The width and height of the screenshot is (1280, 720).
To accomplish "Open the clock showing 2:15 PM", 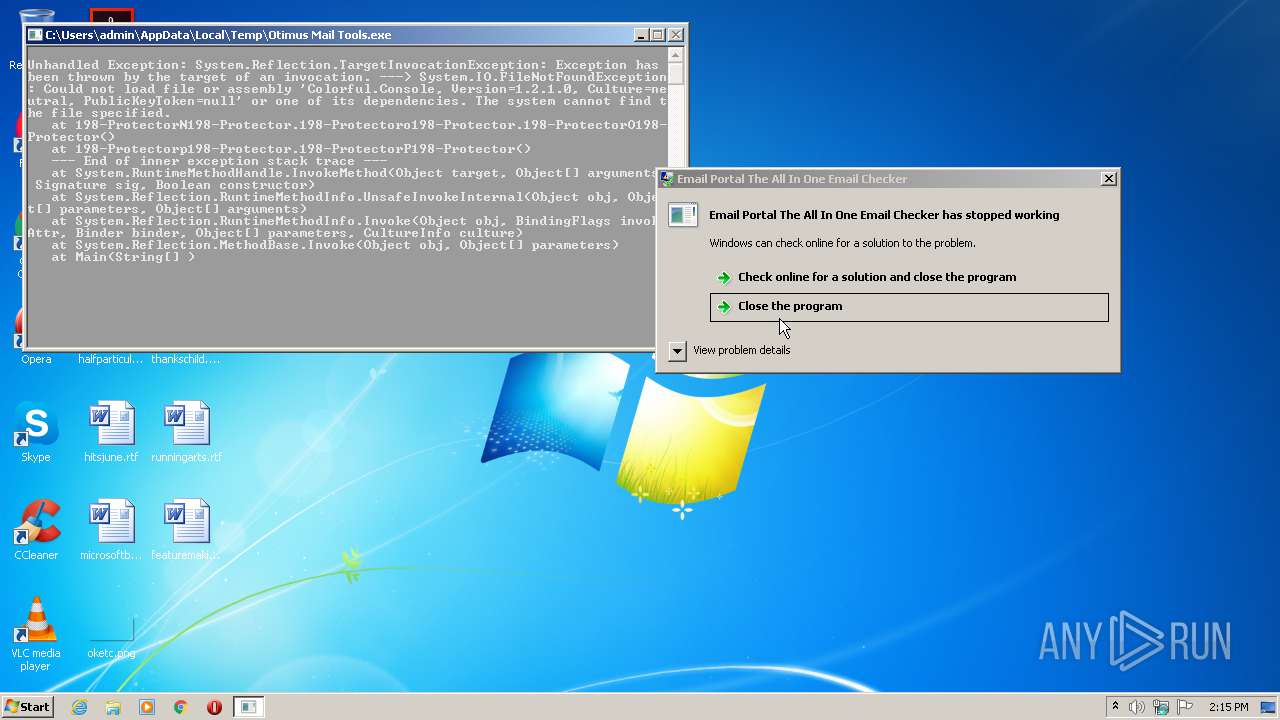I will point(1228,707).
